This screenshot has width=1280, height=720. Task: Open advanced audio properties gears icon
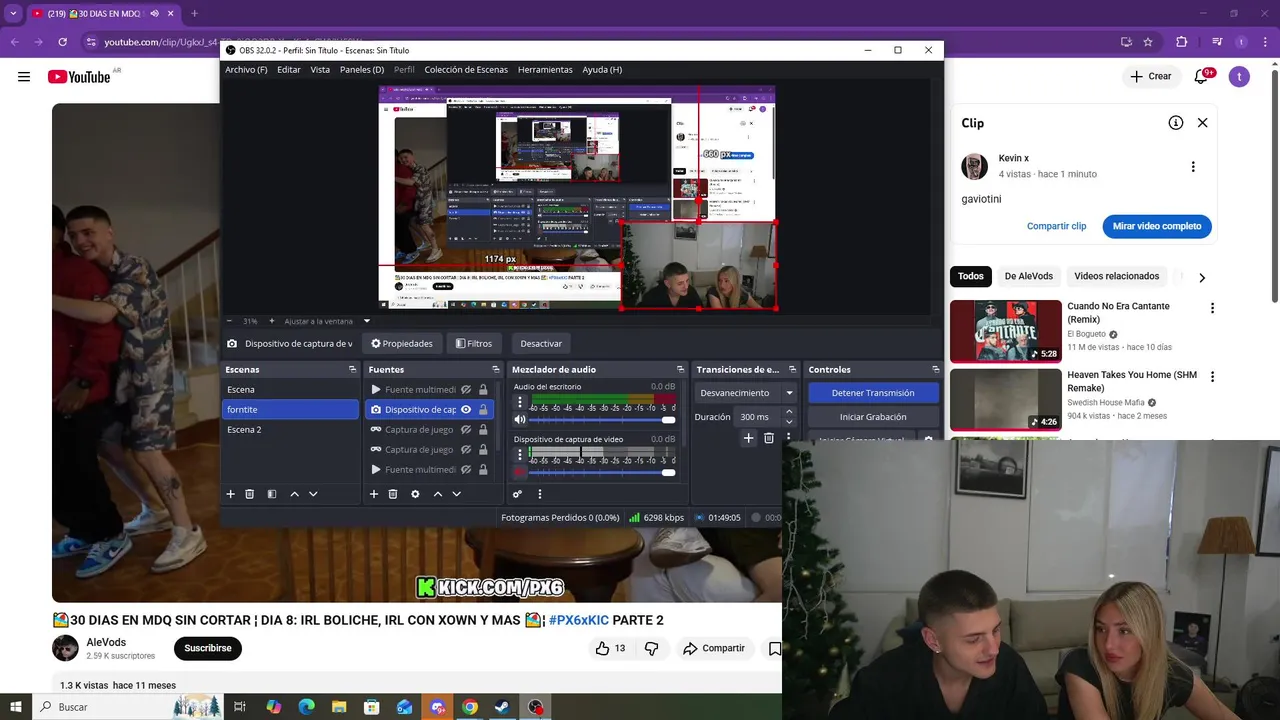517,494
